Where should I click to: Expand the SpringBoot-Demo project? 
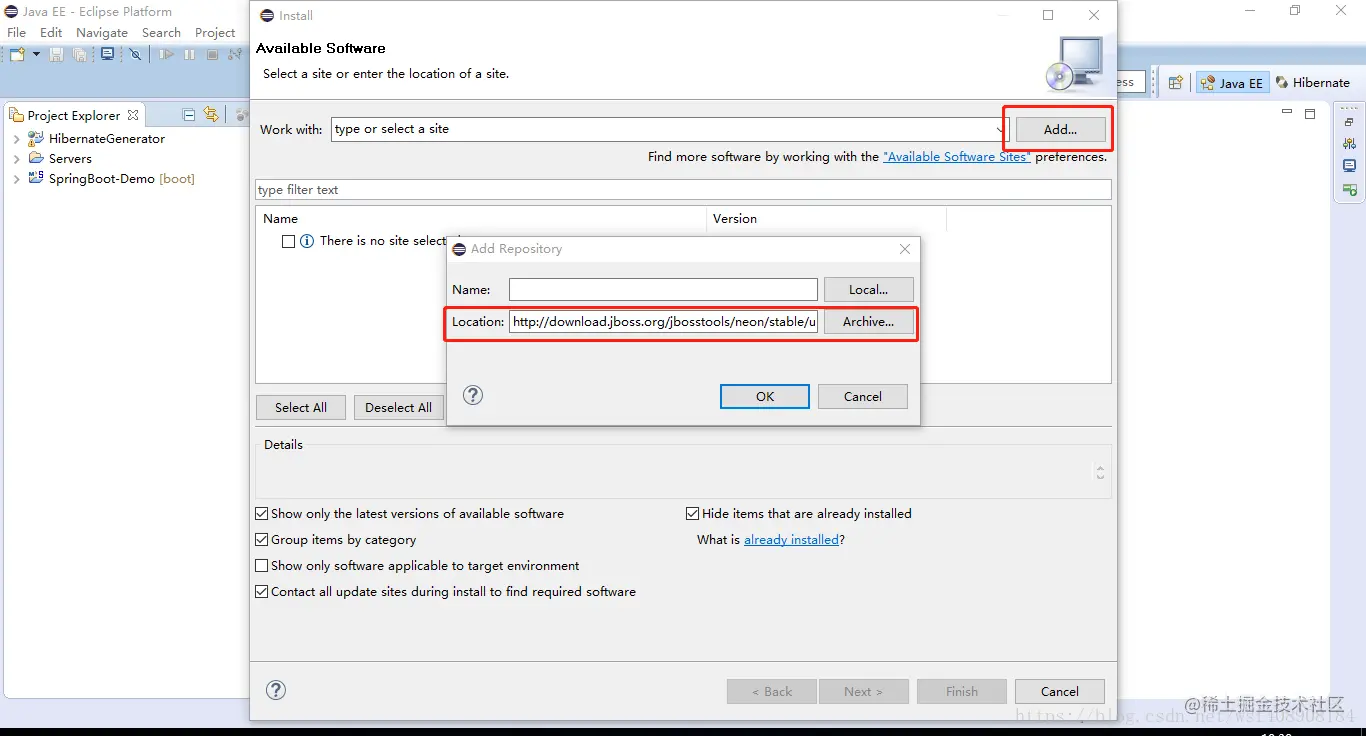tap(16, 179)
